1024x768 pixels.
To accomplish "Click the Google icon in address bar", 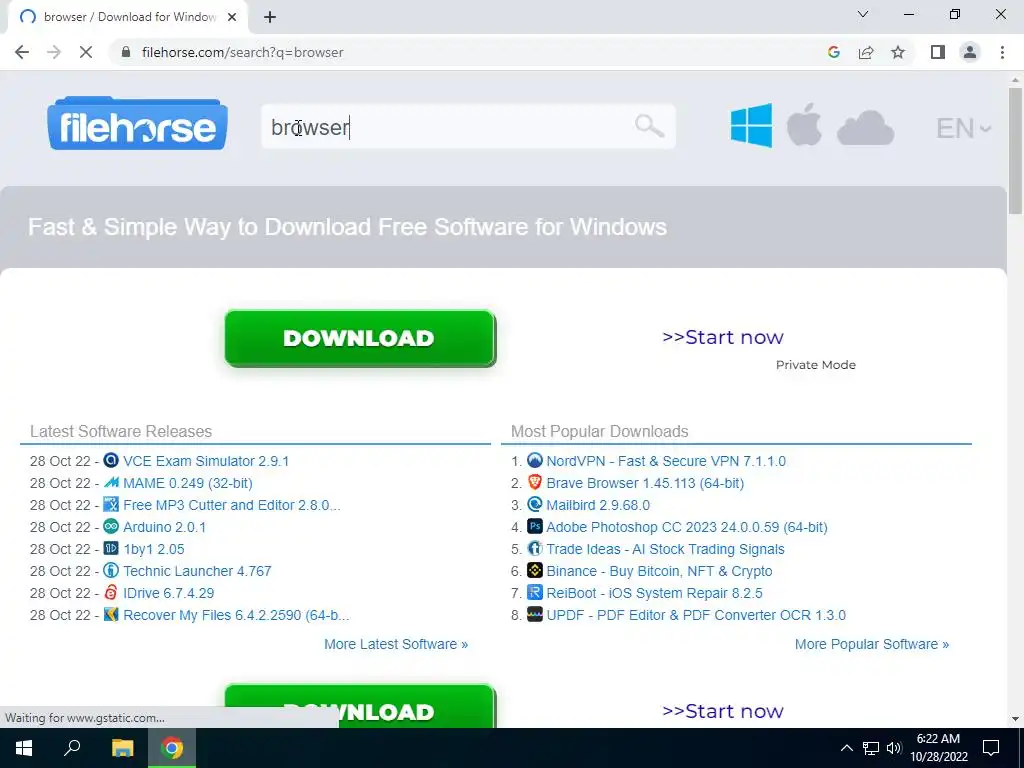I will click(833, 52).
